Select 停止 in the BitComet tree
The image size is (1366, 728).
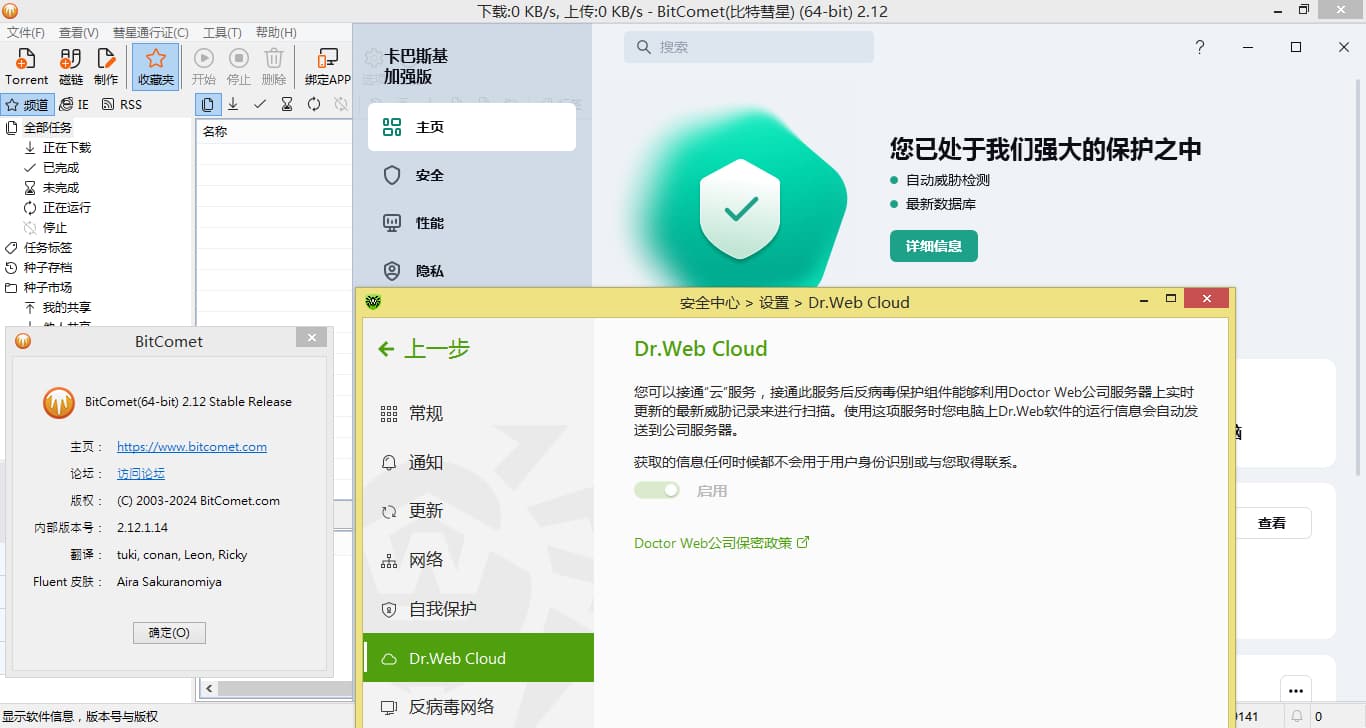tap(54, 227)
